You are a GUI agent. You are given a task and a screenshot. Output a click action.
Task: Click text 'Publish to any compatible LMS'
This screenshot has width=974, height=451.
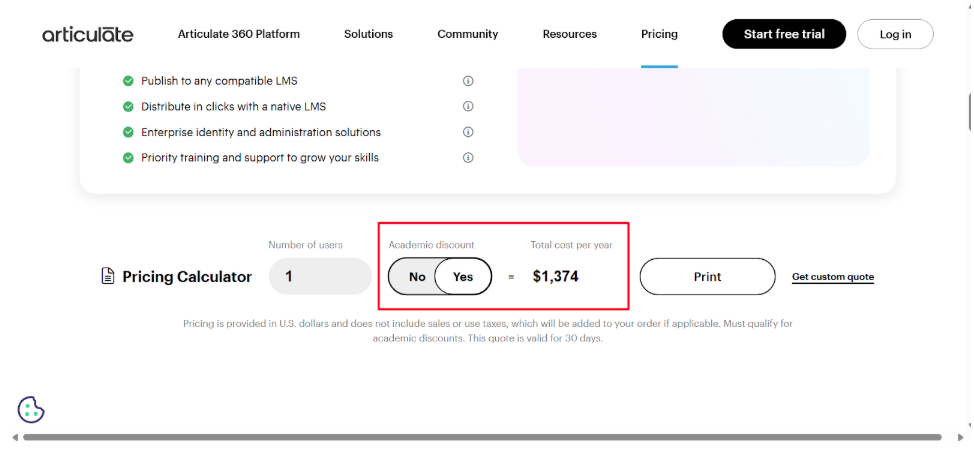pos(219,81)
